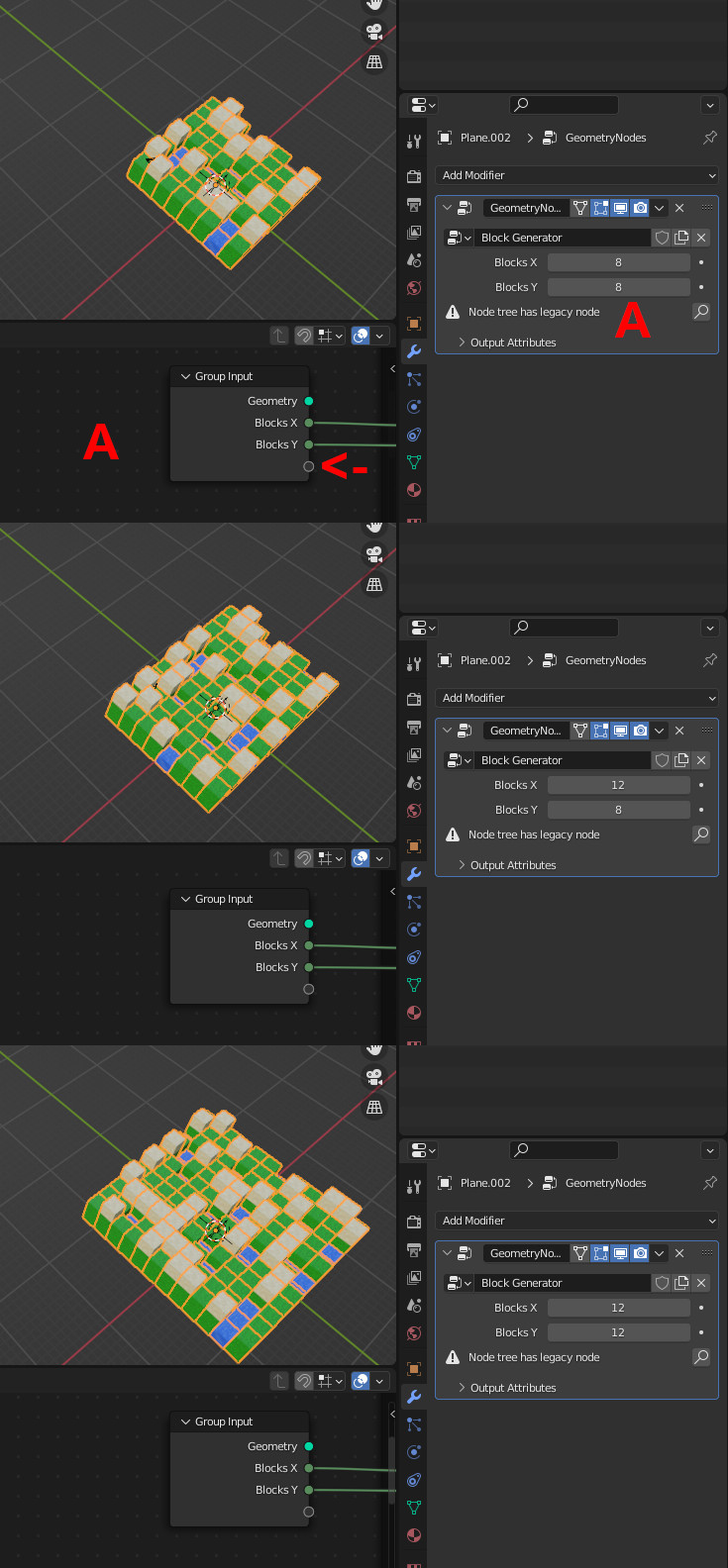Open Tool properties tab in top screenshot
Screen dimensions: 728x1568
point(414,142)
